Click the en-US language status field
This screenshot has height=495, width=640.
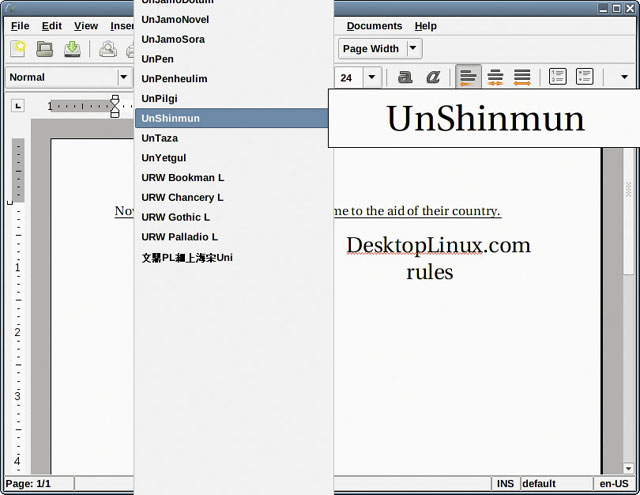[x=613, y=484]
